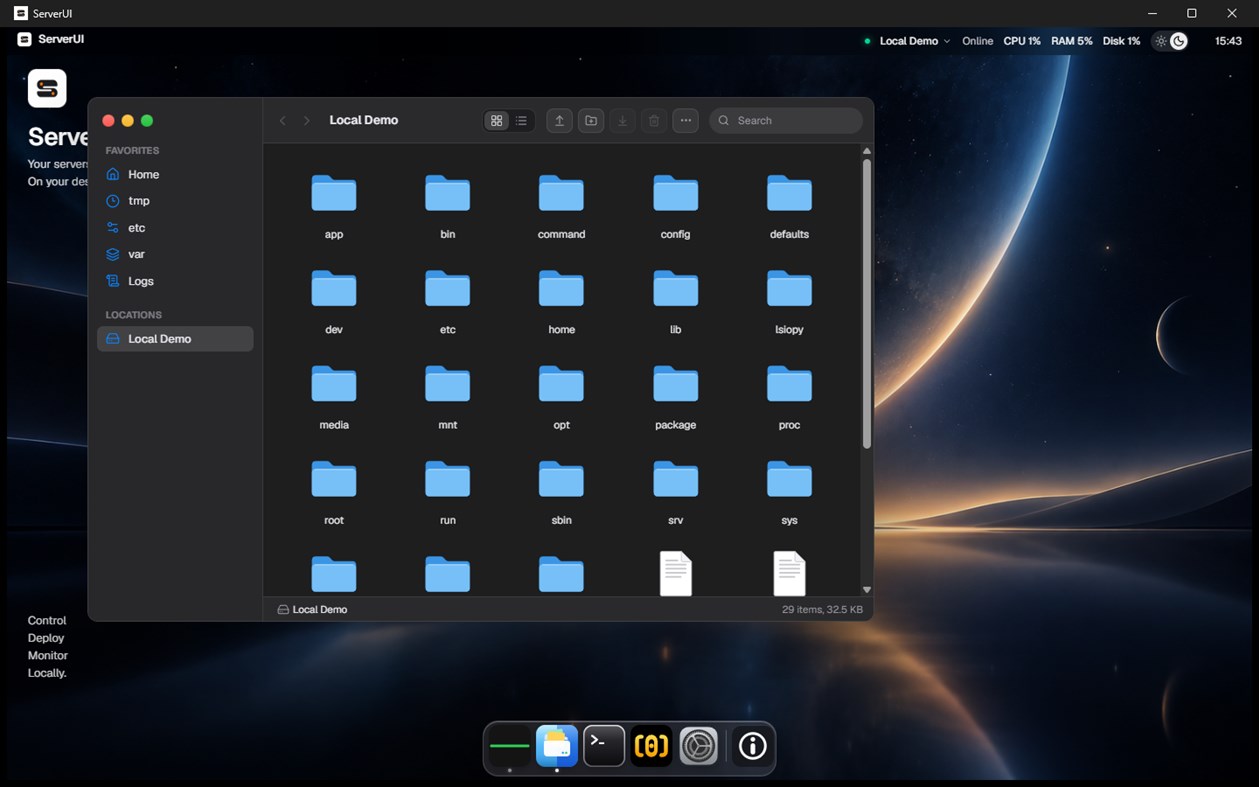Select the lsiopy folder icon
This screenshot has height=787, width=1259.
[x=789, y=288]
